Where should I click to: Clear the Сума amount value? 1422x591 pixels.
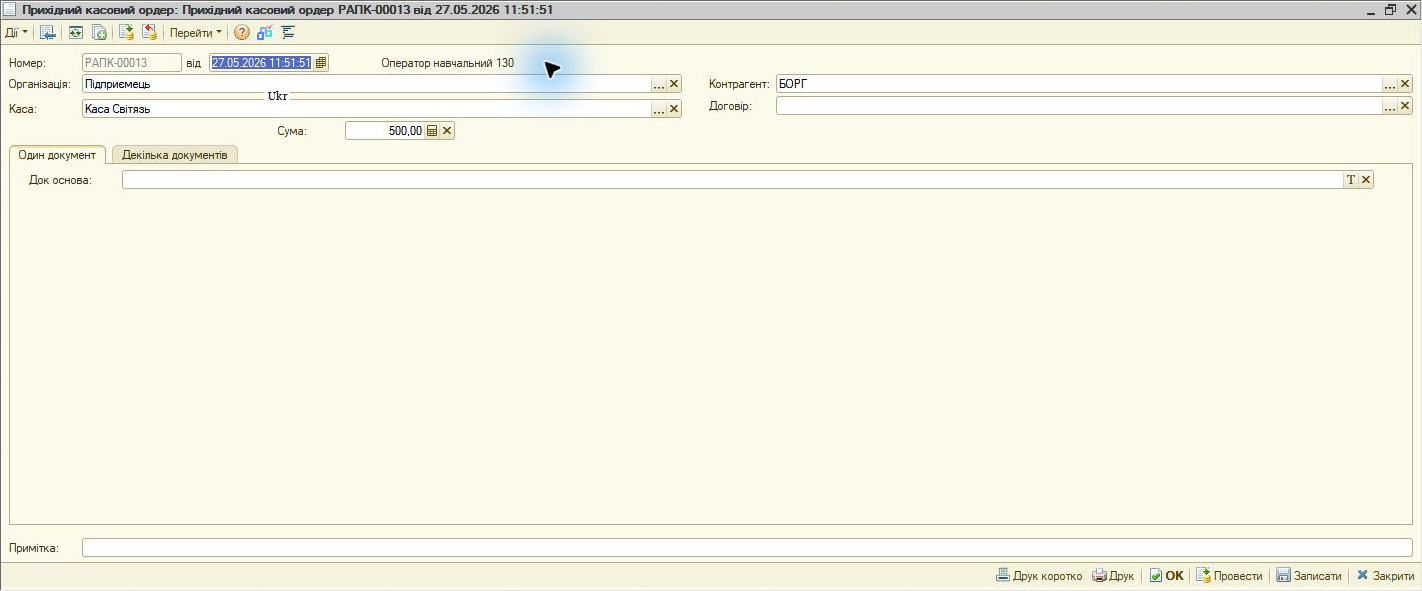pyautogui.click(x=447, y=130)
